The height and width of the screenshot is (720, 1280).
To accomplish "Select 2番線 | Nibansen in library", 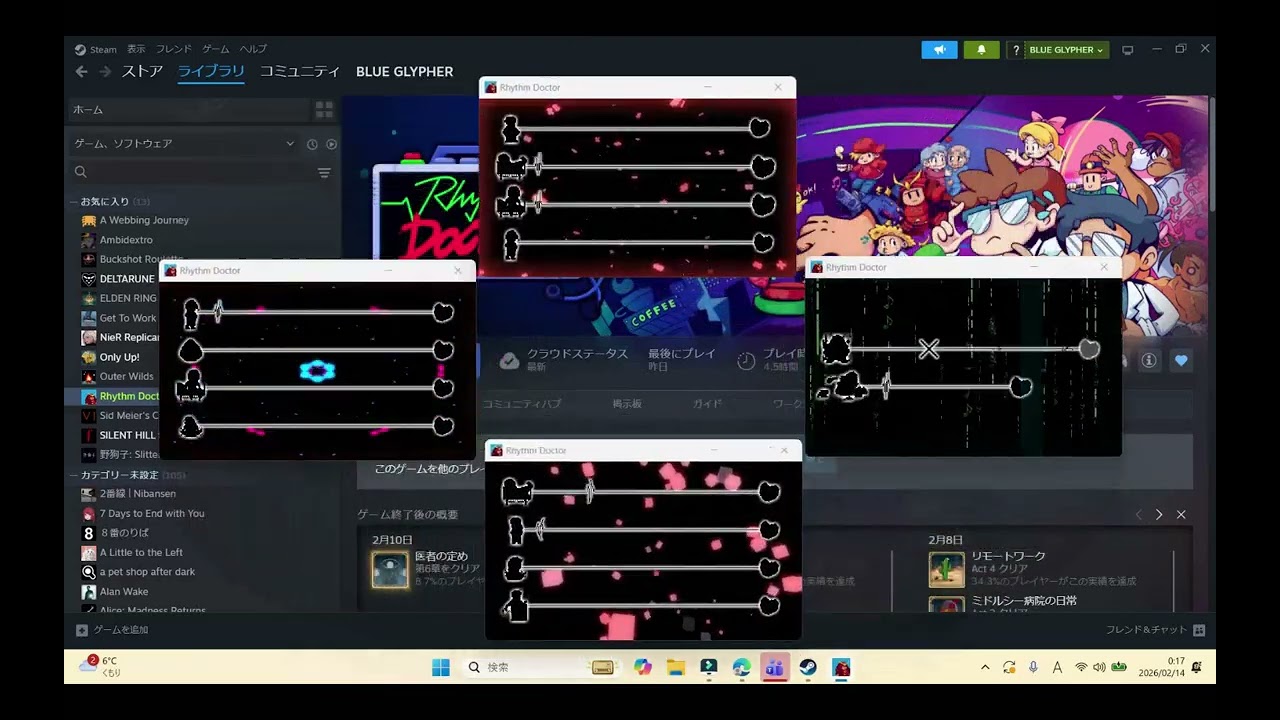I will [137, 494].
